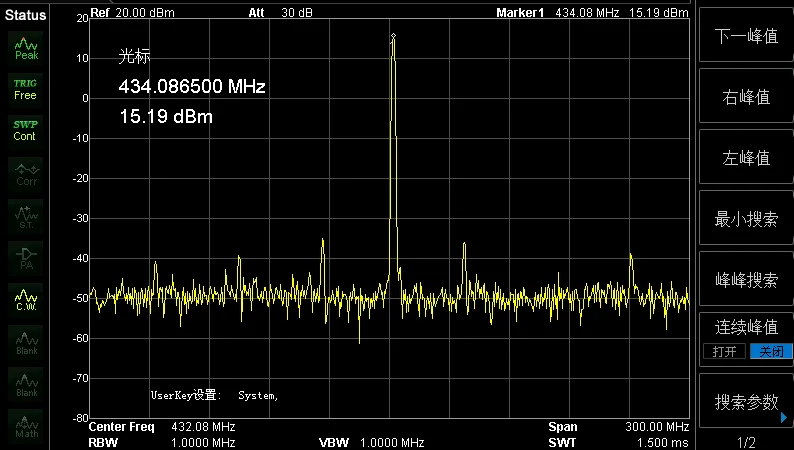Viewport: 794px width, 450px height.
Task: Click the 1/2 menu page indicator
Action: tap(746, 442)
